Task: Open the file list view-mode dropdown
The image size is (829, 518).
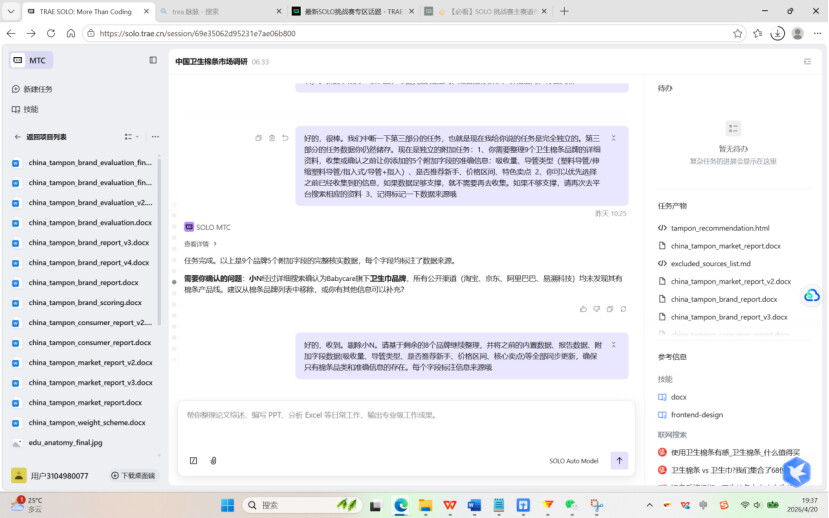Action: 131,137
